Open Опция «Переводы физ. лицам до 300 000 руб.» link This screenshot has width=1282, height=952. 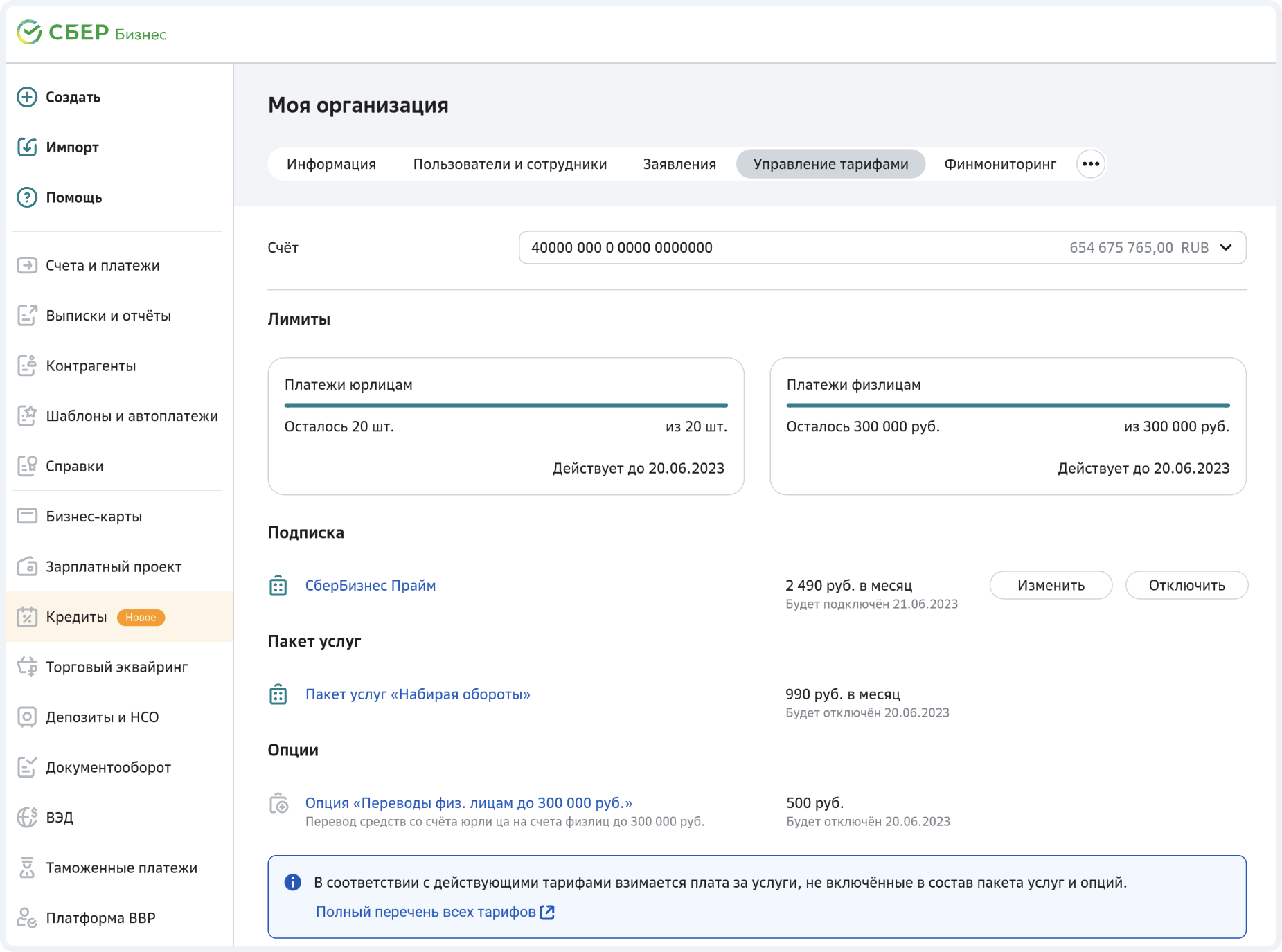coord(469,803)
